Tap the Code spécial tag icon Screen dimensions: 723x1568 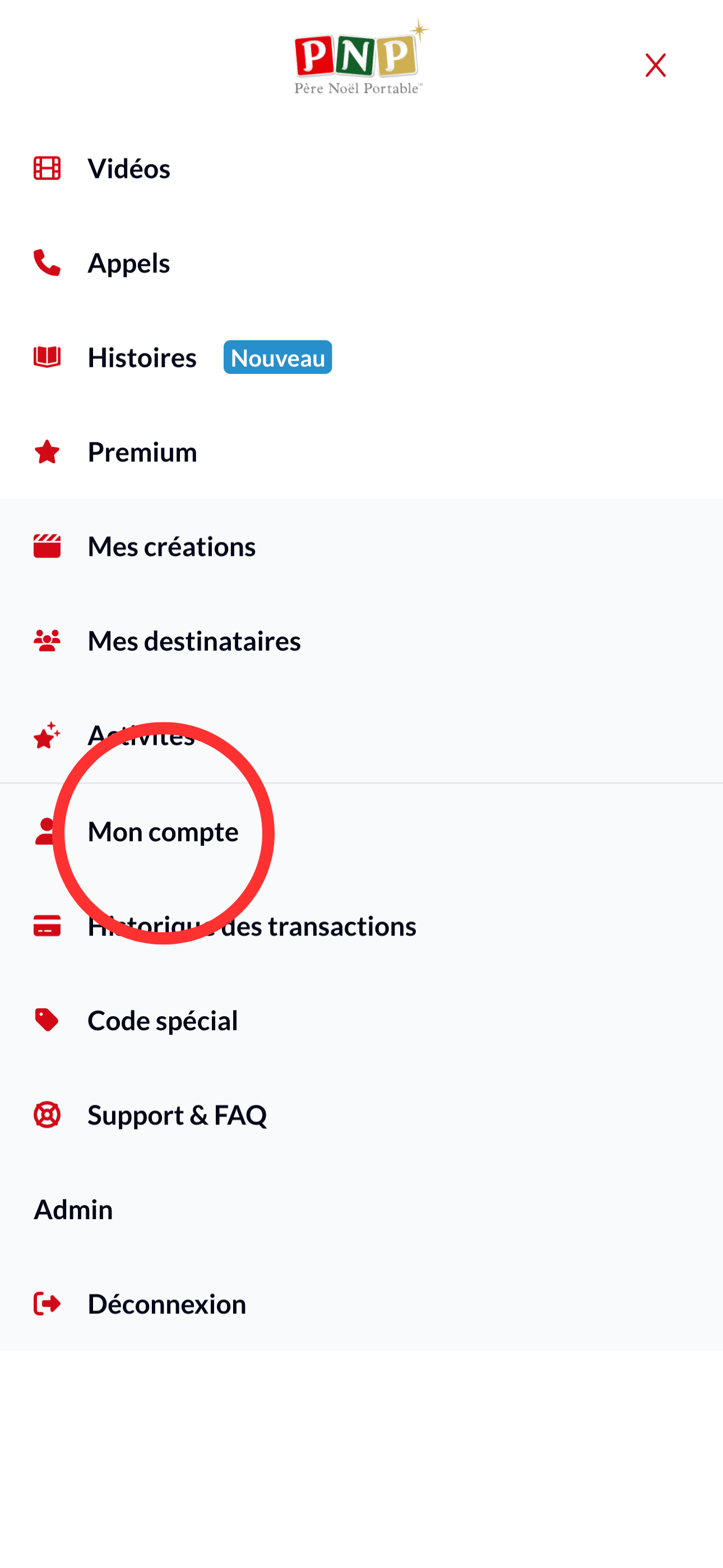47,1020
